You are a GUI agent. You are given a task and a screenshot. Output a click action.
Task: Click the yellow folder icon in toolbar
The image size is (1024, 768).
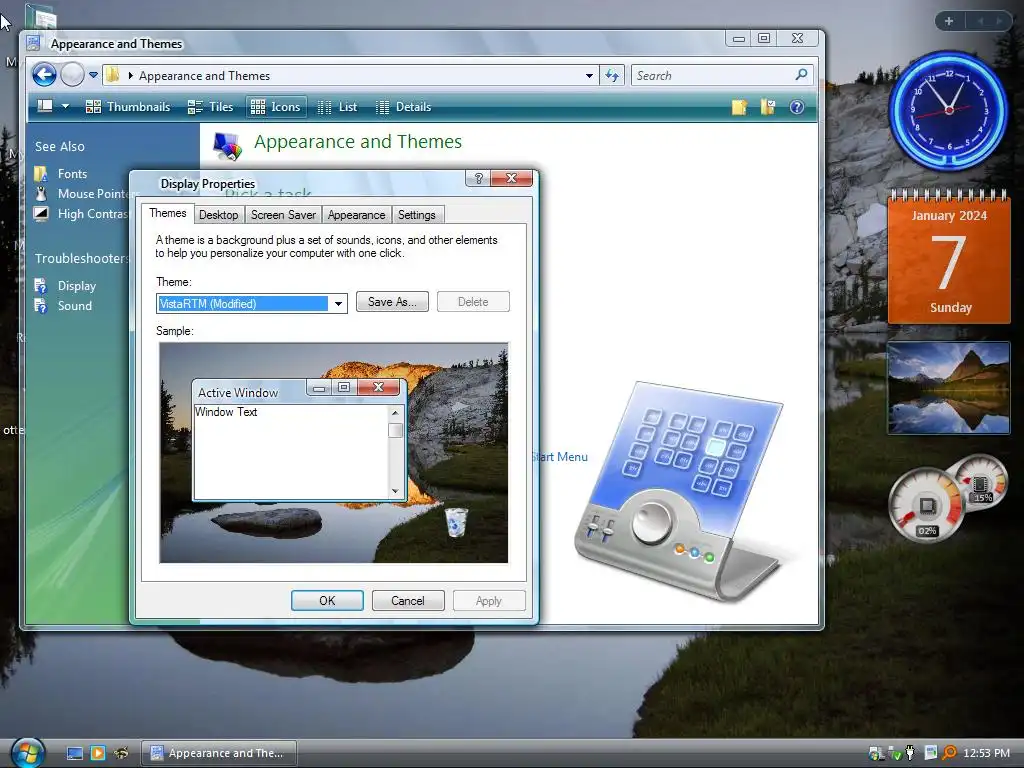739,107
